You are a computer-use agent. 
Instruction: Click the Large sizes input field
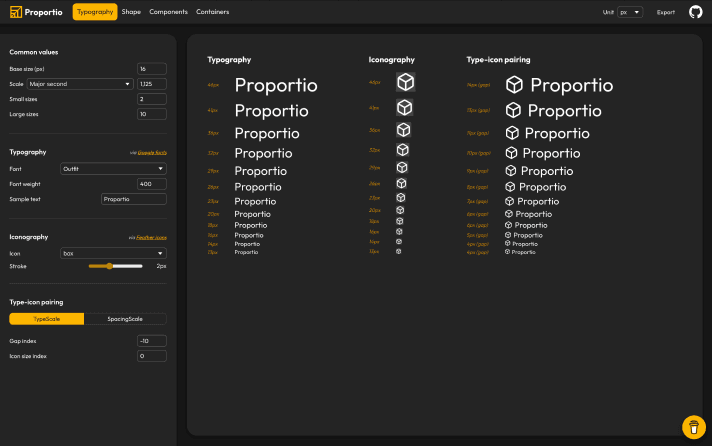152,114
